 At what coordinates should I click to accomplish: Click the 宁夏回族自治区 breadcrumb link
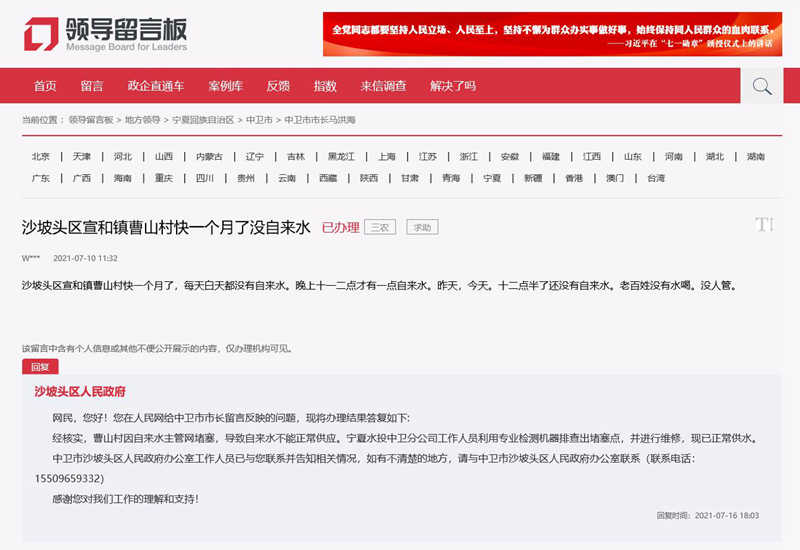[203, 120]
